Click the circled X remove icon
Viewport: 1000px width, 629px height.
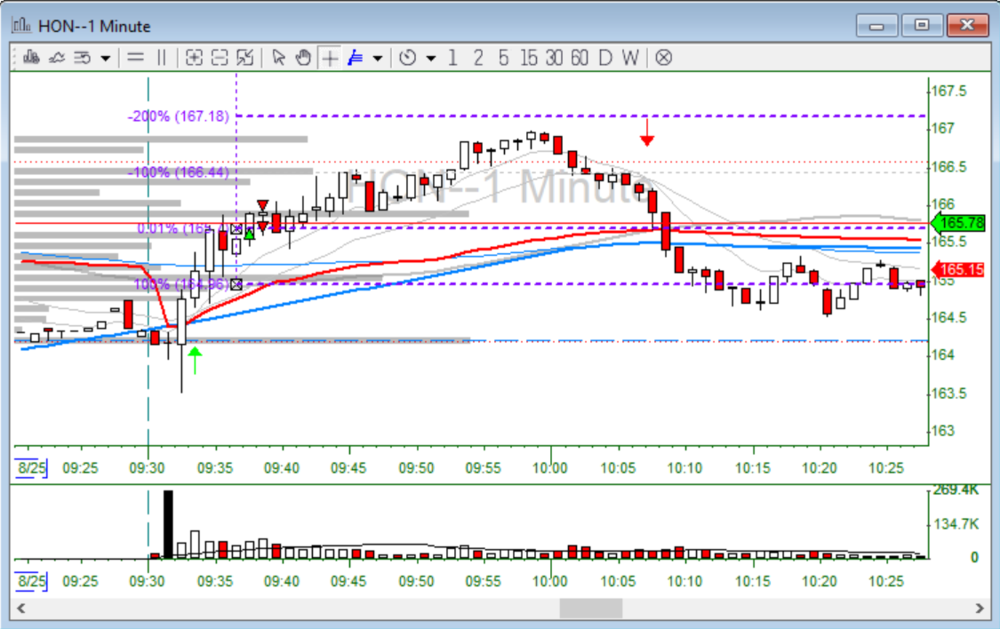pos(663,57)
